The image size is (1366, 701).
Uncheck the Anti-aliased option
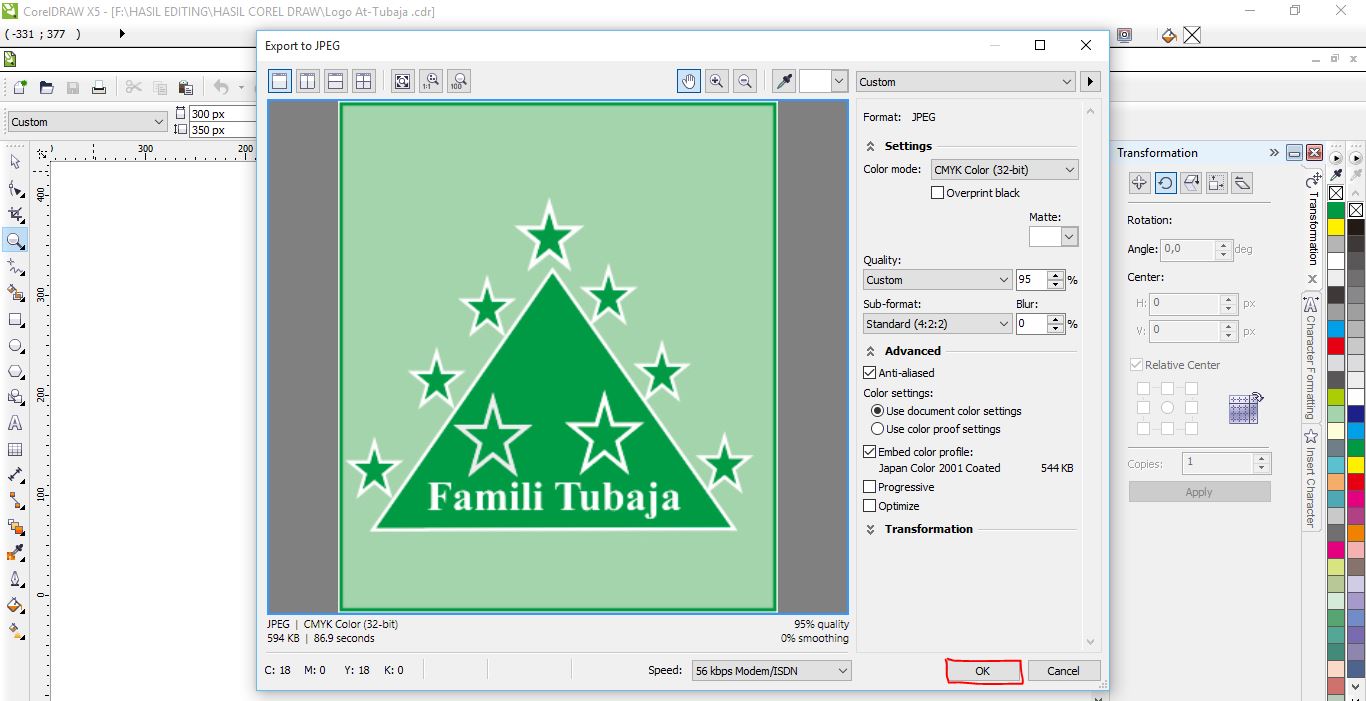(869, 372)
